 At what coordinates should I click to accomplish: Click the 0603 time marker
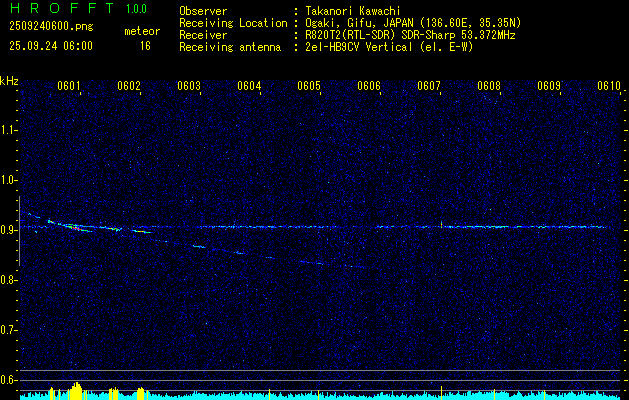coord(189,86)
